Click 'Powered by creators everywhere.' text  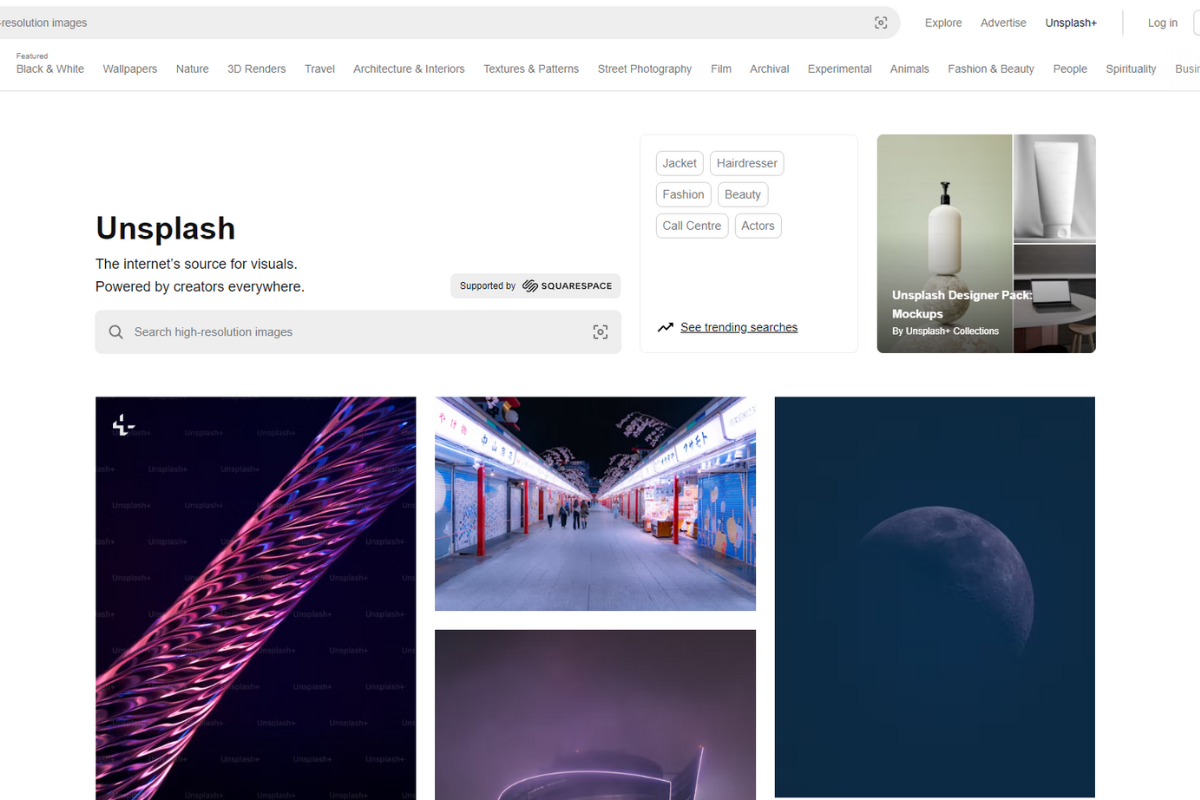tap(200, 287)
